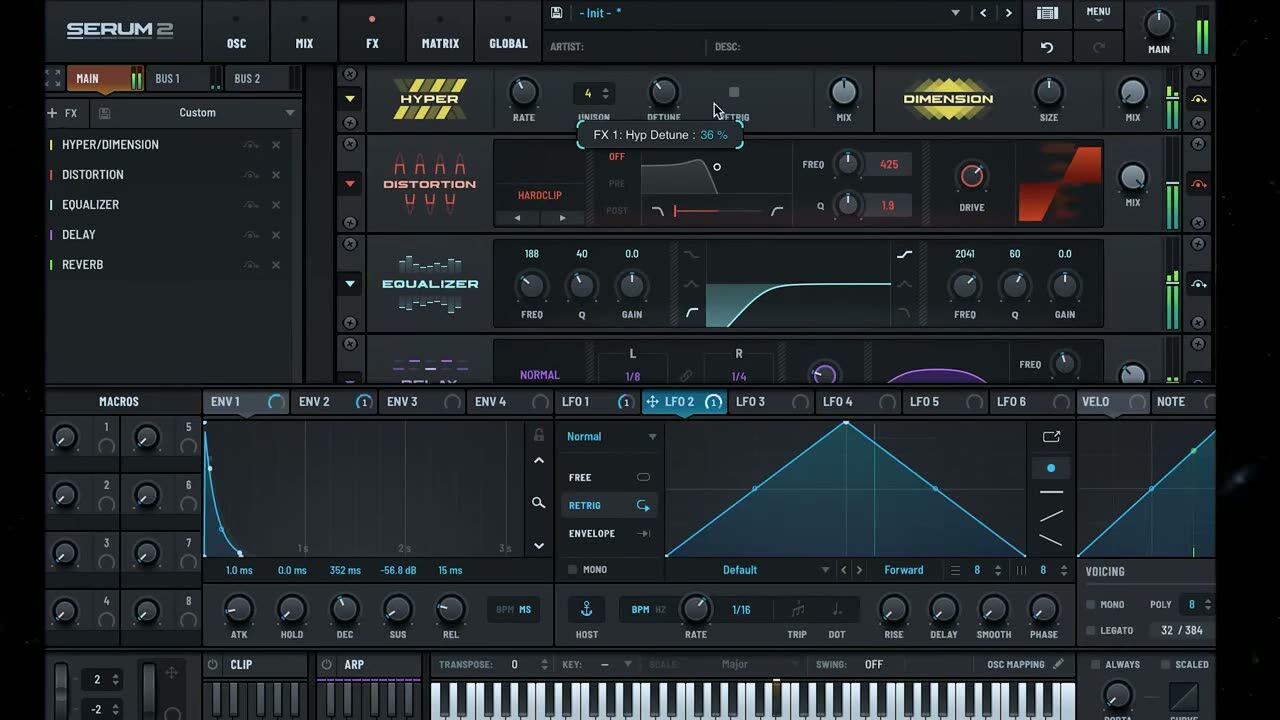
Task: Switch the LFO rate to HZ
Action: pos(660,609)
